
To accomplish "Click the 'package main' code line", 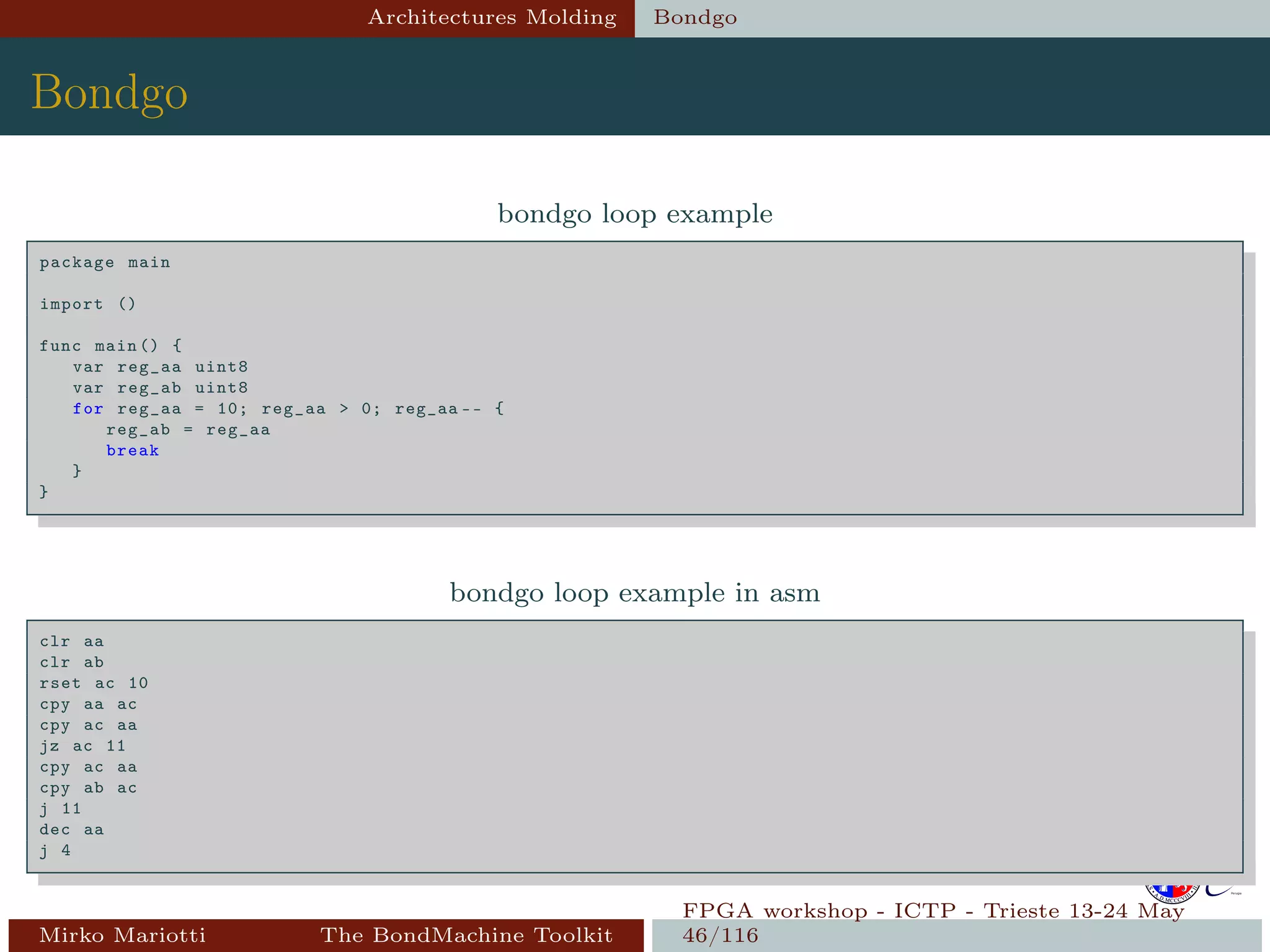I will point(105,263).
